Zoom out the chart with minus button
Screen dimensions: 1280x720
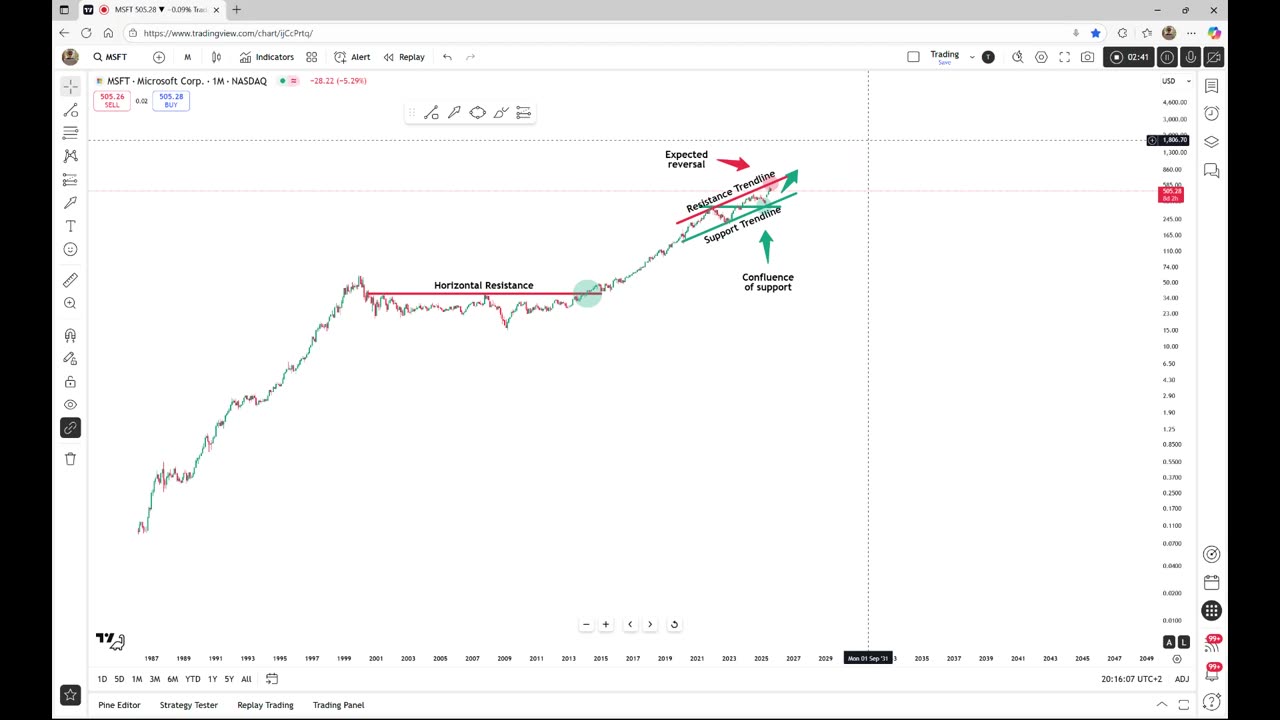pyautogui.click(x=586, y=624)
